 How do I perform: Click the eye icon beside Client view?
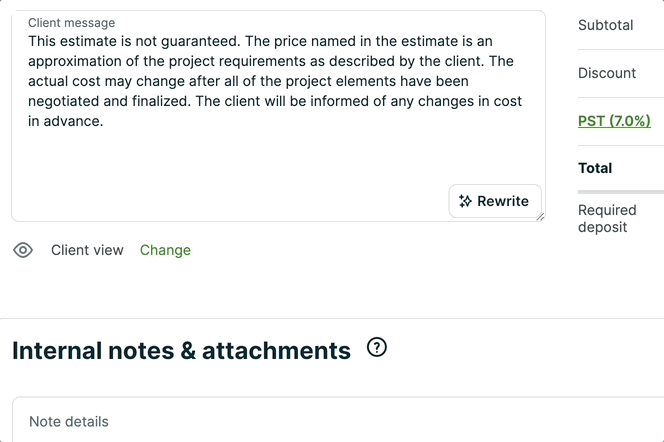23,250
